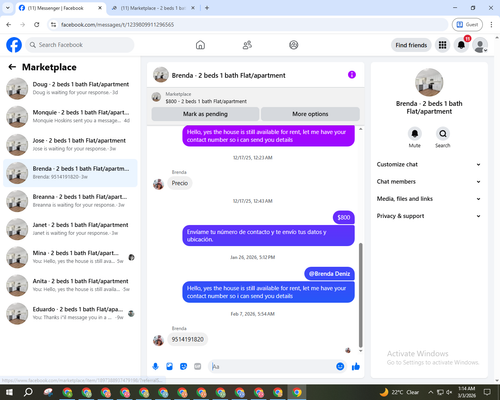Open Guest profile button in Chrome

click(x=467, y=25)
